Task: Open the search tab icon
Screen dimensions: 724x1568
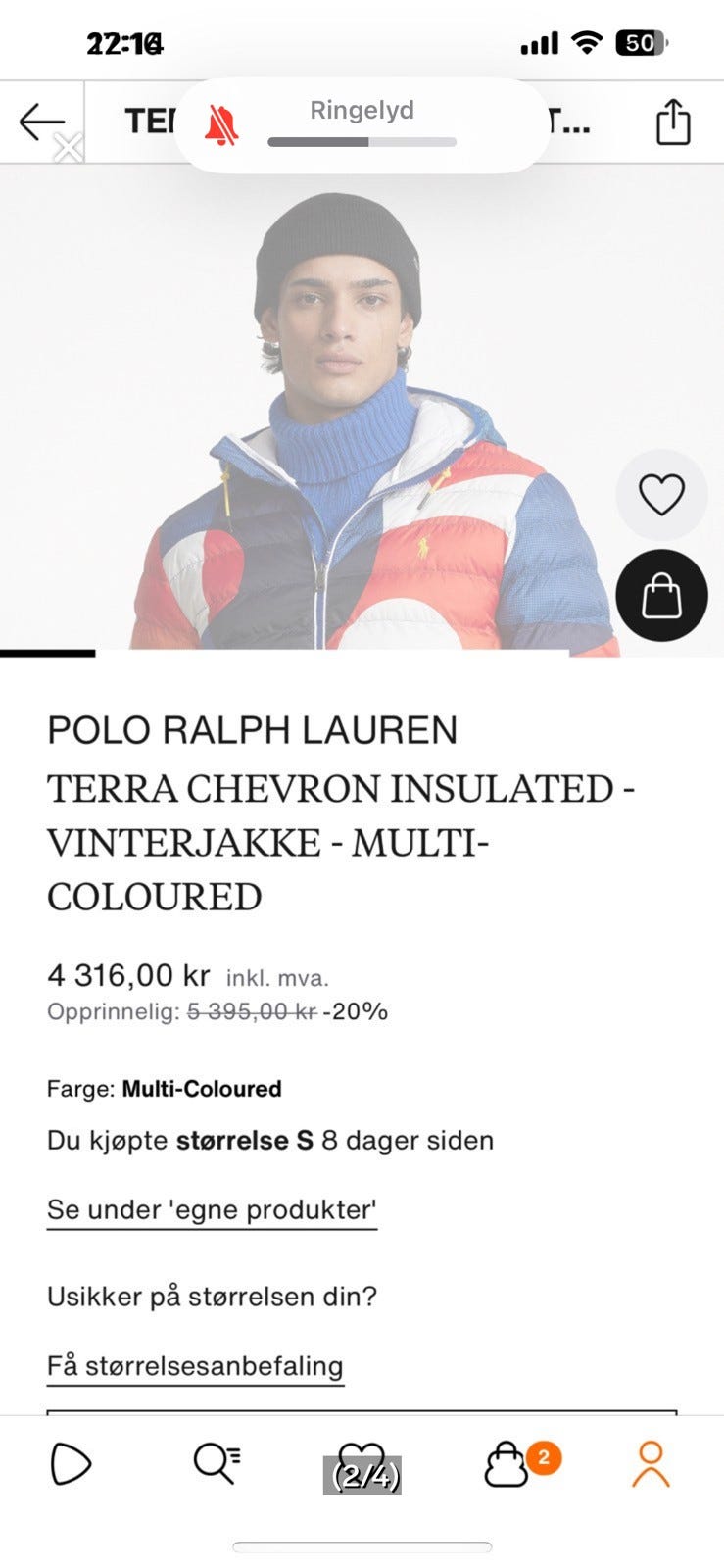Action: [217, 1464]
